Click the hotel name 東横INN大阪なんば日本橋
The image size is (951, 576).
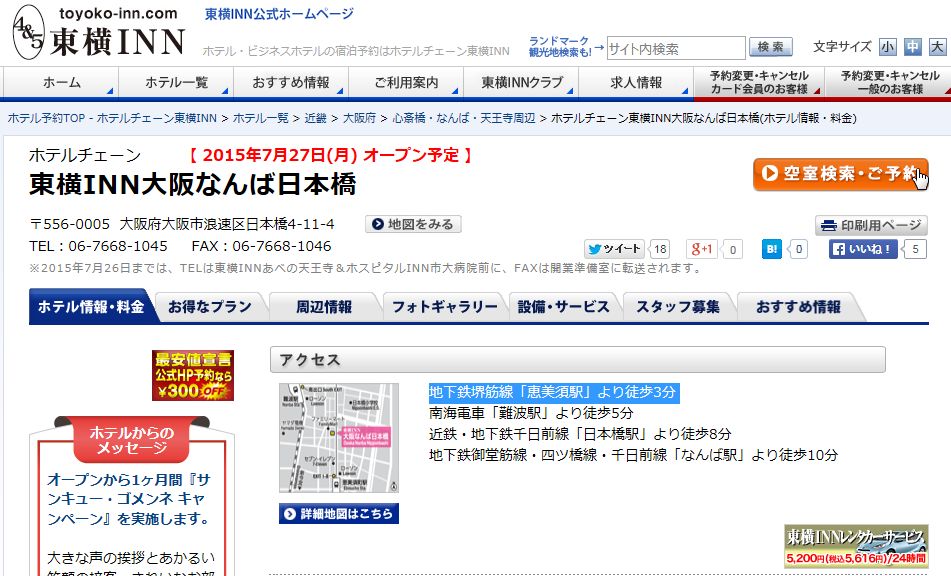(193, 184)
